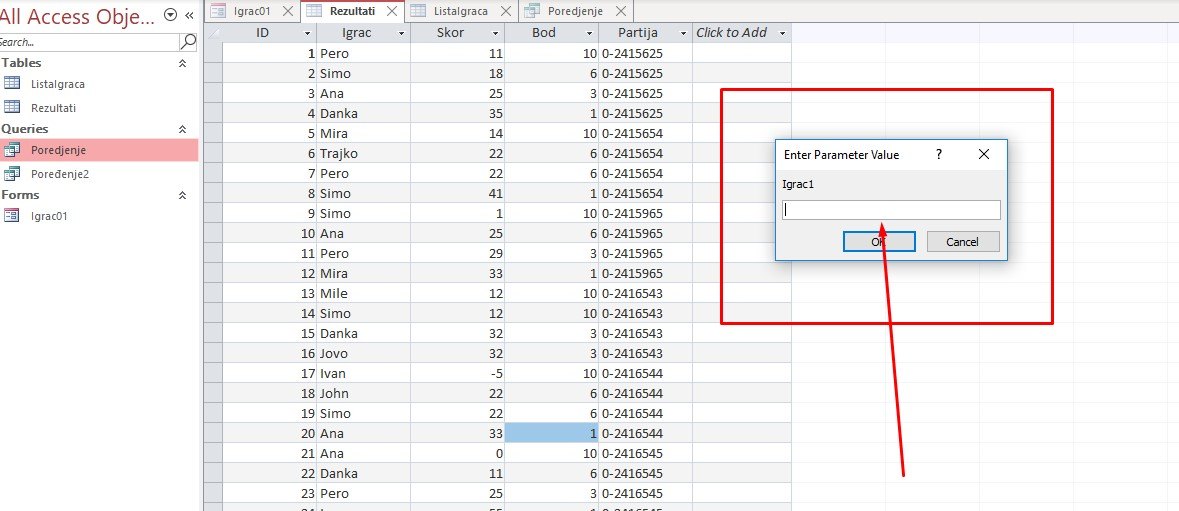Screen dimensions: 1179x511
Task: Select the Igrac cell Mile in row 13
Action: pos(364,293)
